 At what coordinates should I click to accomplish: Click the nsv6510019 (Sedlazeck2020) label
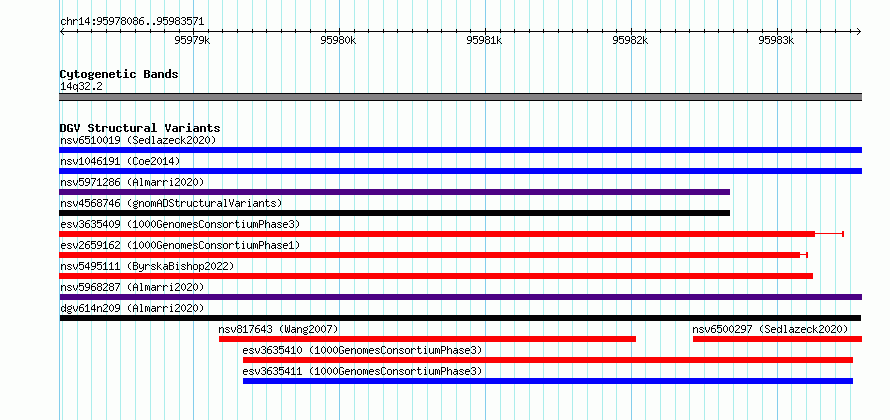click(x=138, y=140)
